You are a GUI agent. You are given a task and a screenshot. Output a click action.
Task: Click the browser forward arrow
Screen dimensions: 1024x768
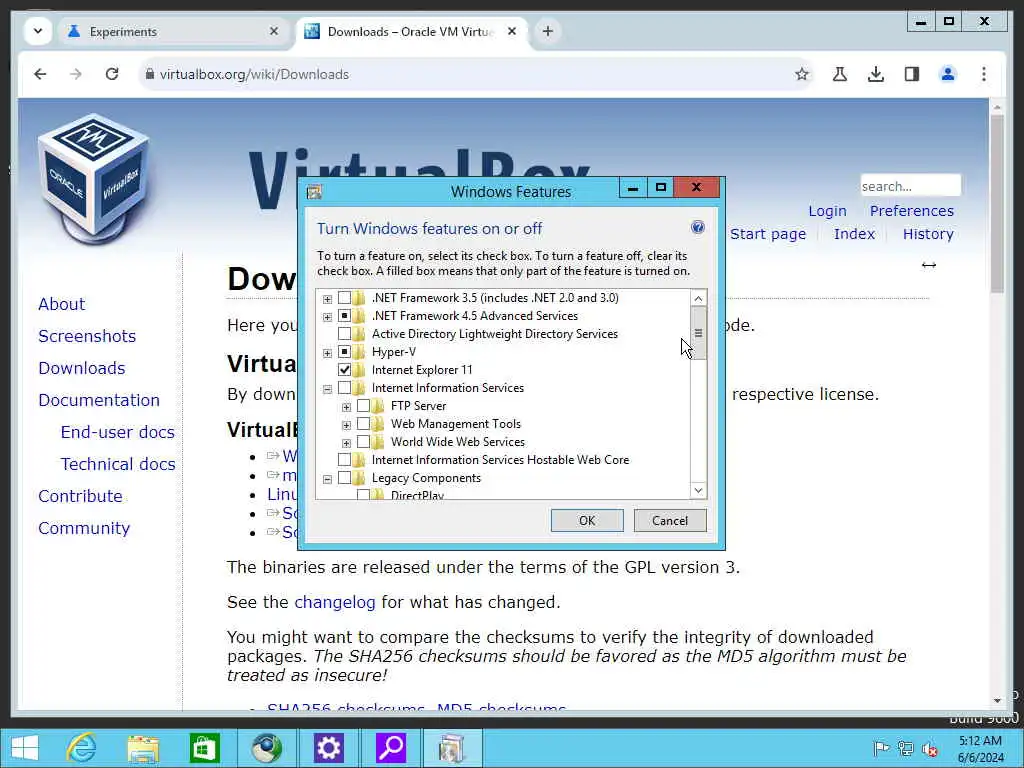coord(76,74)
